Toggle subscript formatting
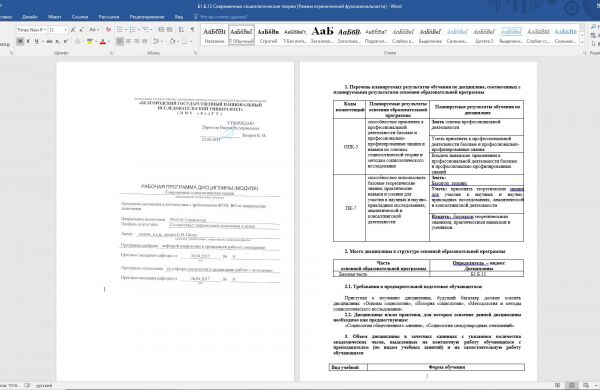Image resolution: width=600 pixels, height=390 pixels. pyautogui.click(x=57, y=41)
